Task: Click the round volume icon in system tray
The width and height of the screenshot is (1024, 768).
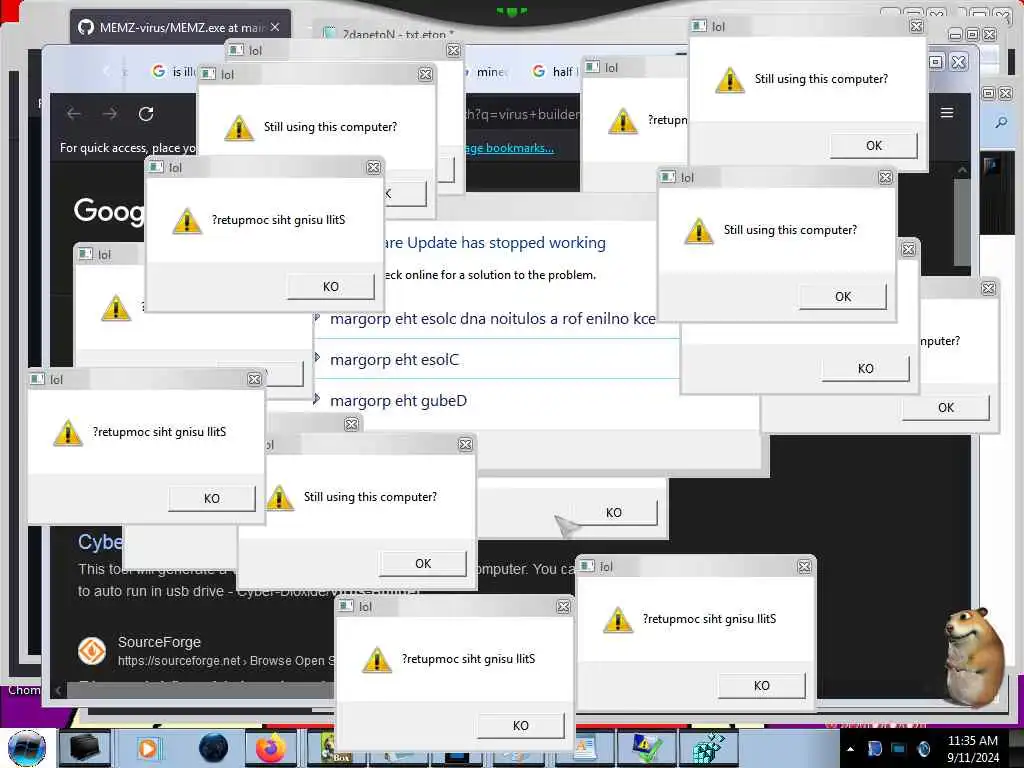Action: (x=923, y=748)
